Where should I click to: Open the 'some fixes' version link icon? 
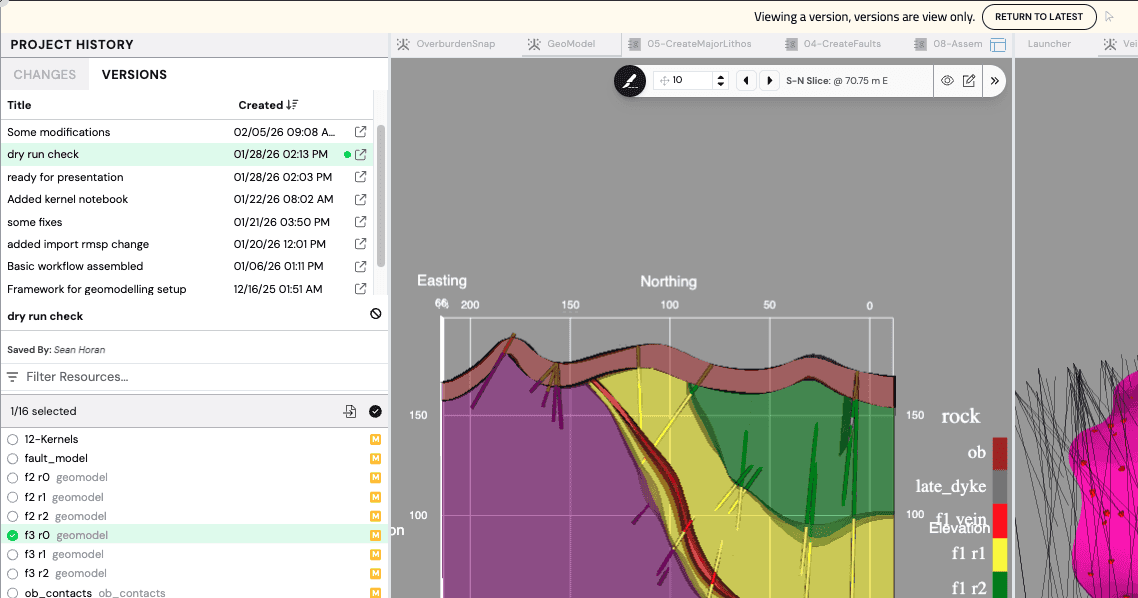tap(360, 222)
